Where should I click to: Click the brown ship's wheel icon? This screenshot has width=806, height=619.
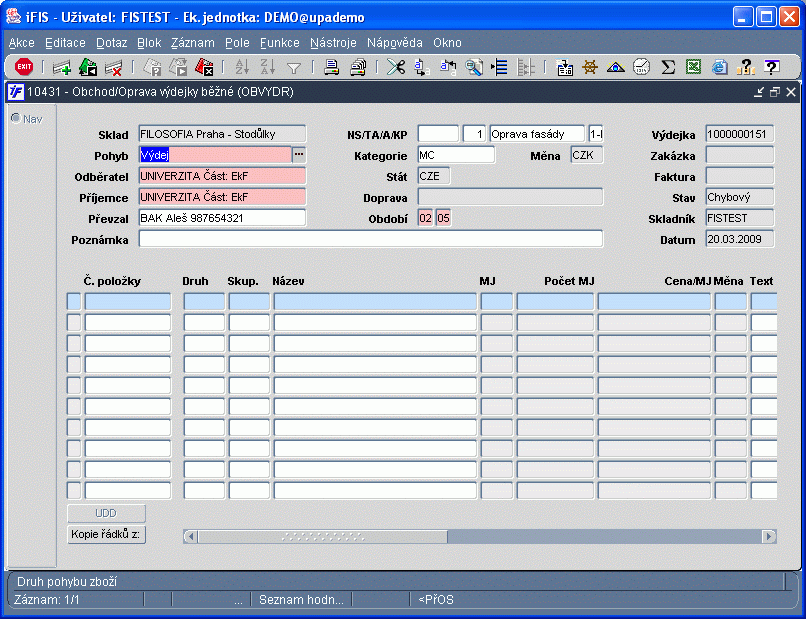pyautogui.click(x=590, y=67)
